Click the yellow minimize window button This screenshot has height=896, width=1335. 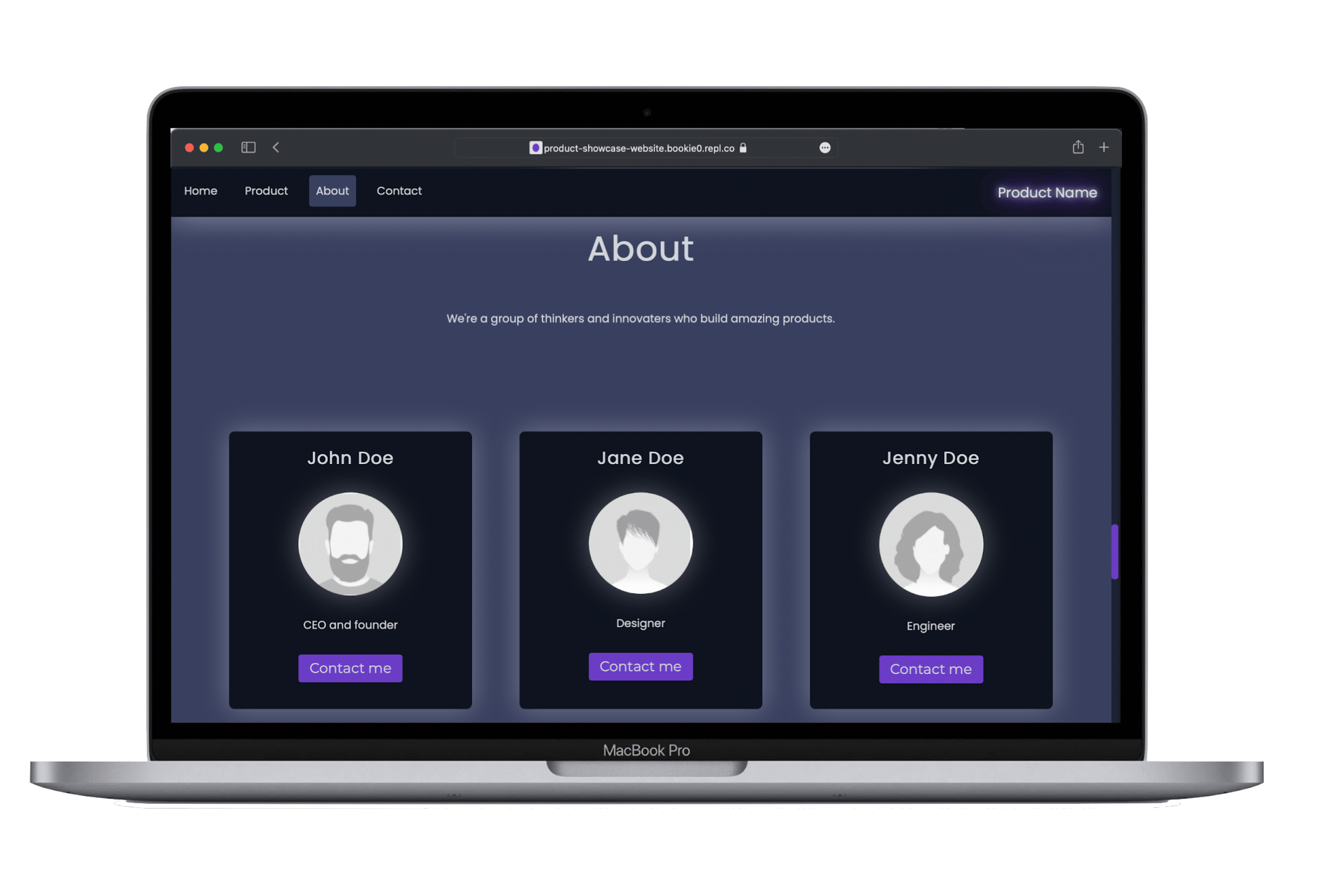[x=203, y=148]
